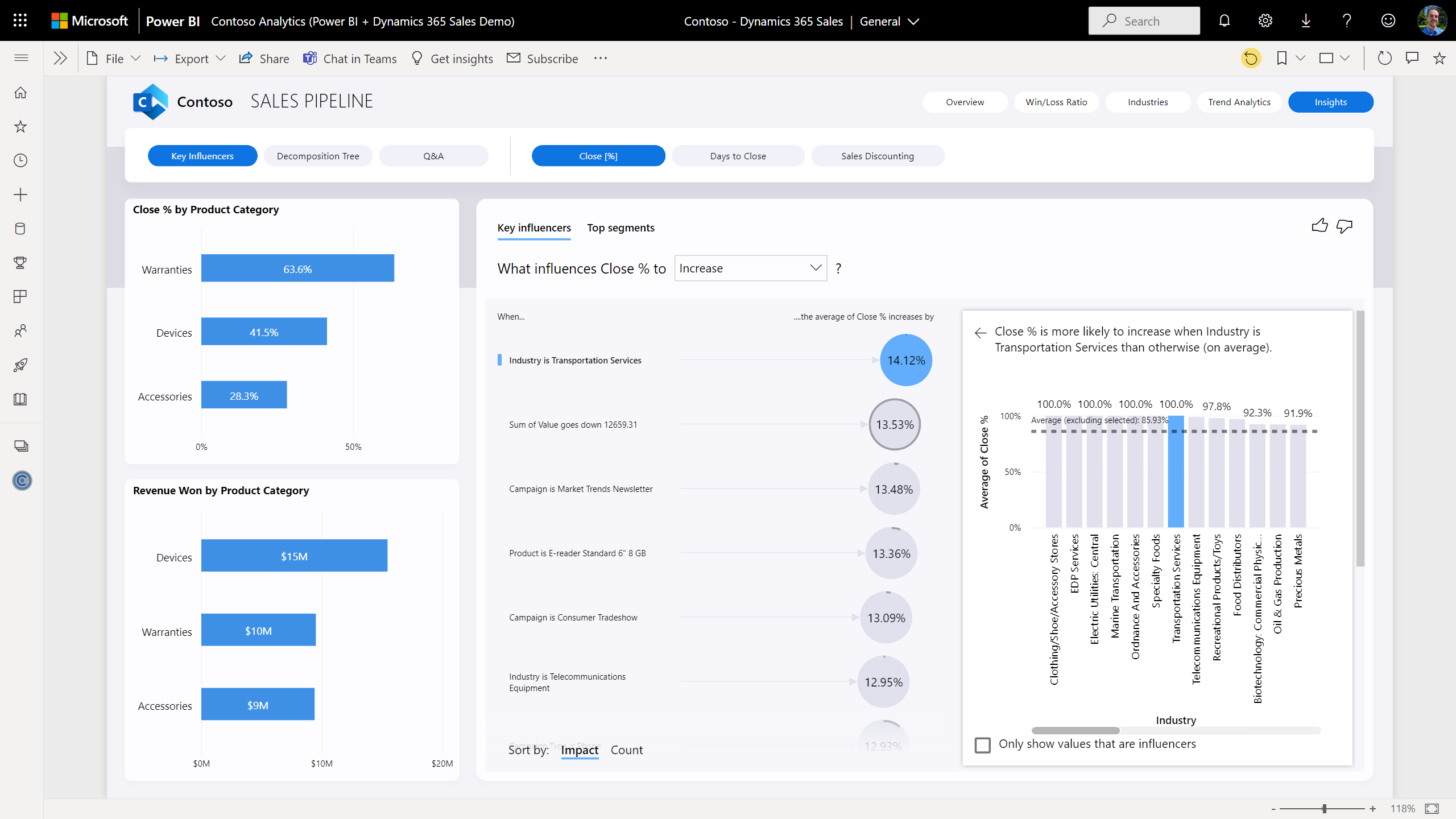Give thumbs down feedback on key influencers visual
Screen dimensions: 1456x819
point(1345,226)
